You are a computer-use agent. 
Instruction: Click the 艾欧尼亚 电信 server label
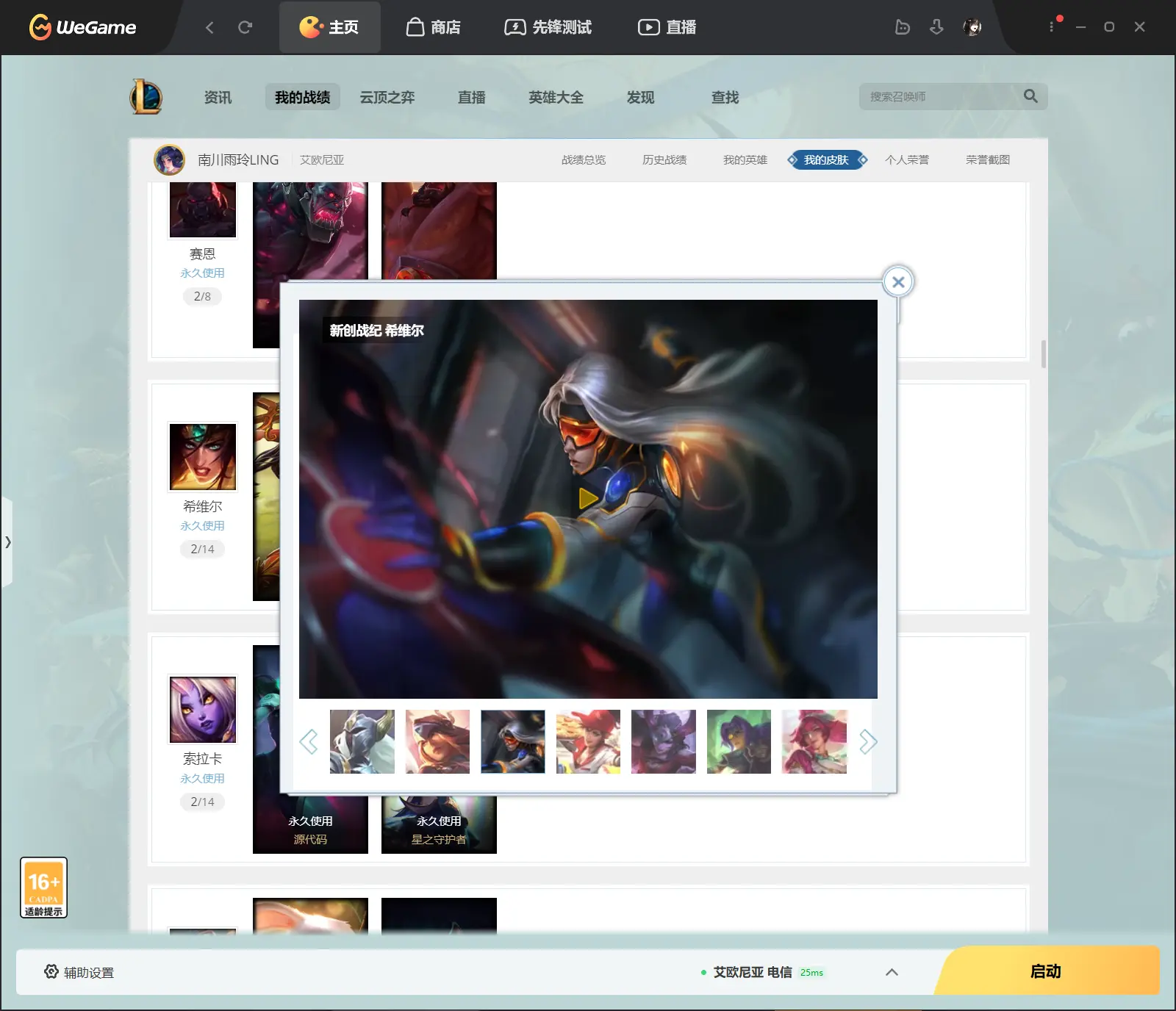[753, 972]
